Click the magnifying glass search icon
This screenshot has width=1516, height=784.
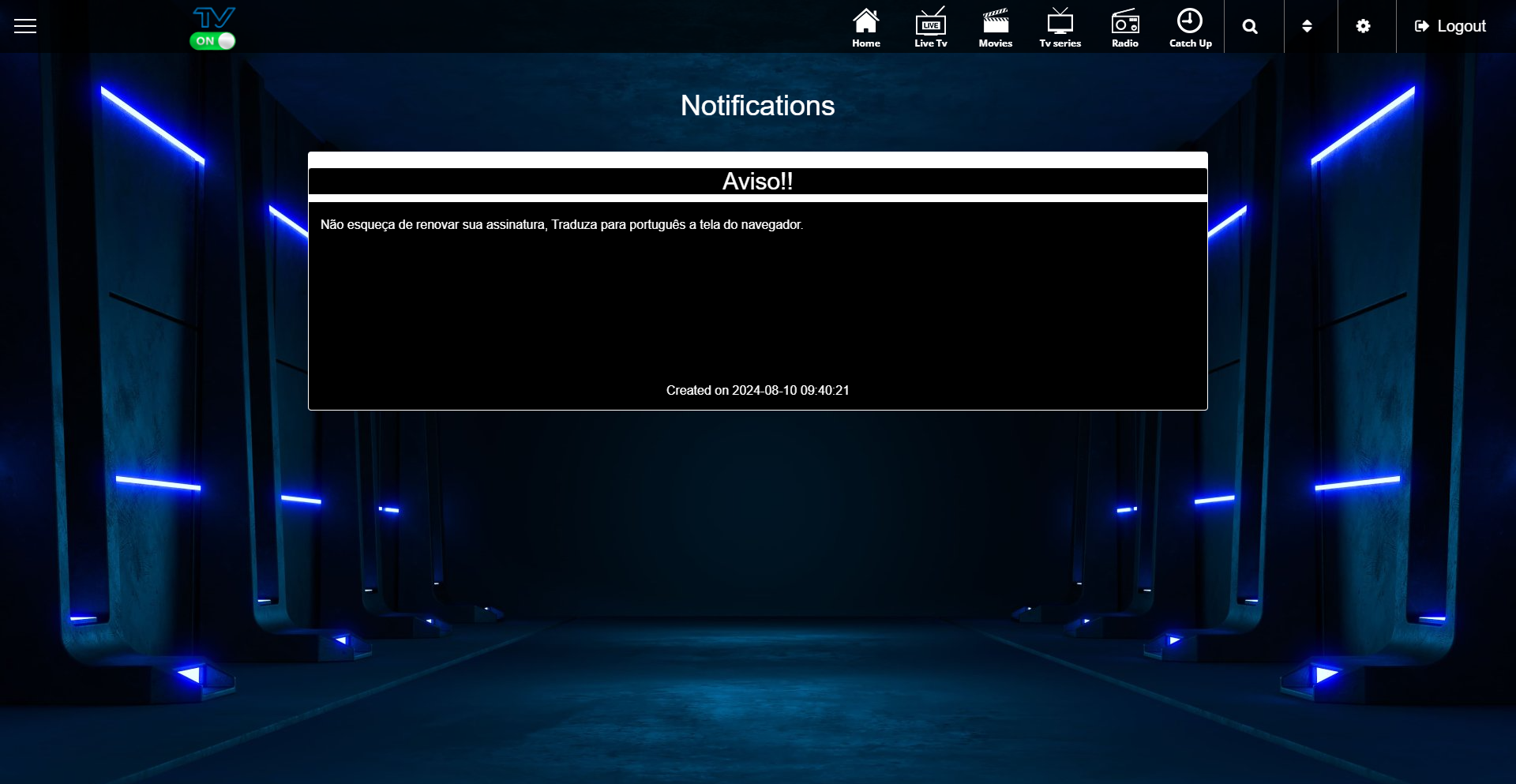click(1250, 27)
